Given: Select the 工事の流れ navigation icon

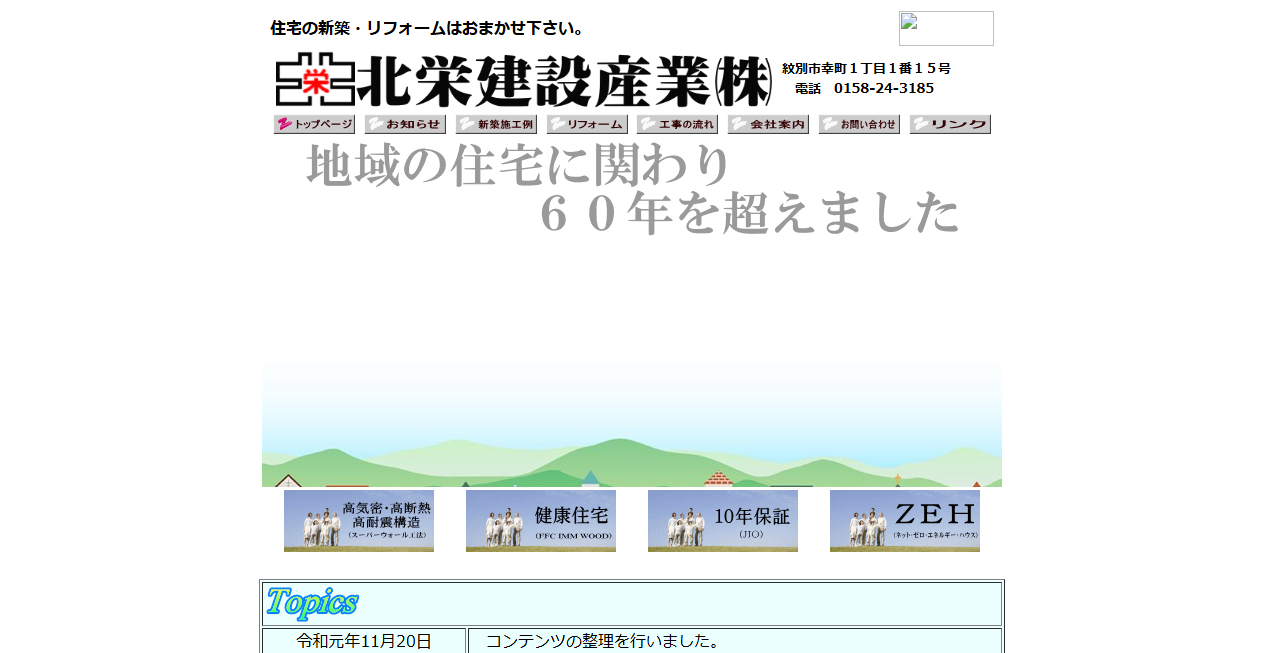Looking at the screenshot, I should [x=677, y=123].
